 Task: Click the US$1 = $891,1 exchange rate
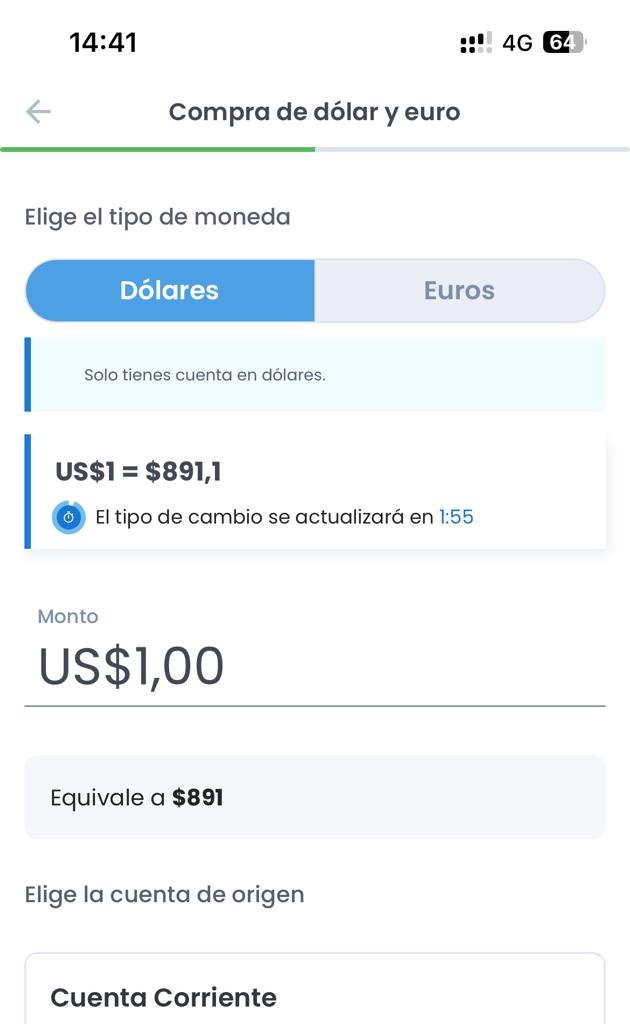(138, 471)
